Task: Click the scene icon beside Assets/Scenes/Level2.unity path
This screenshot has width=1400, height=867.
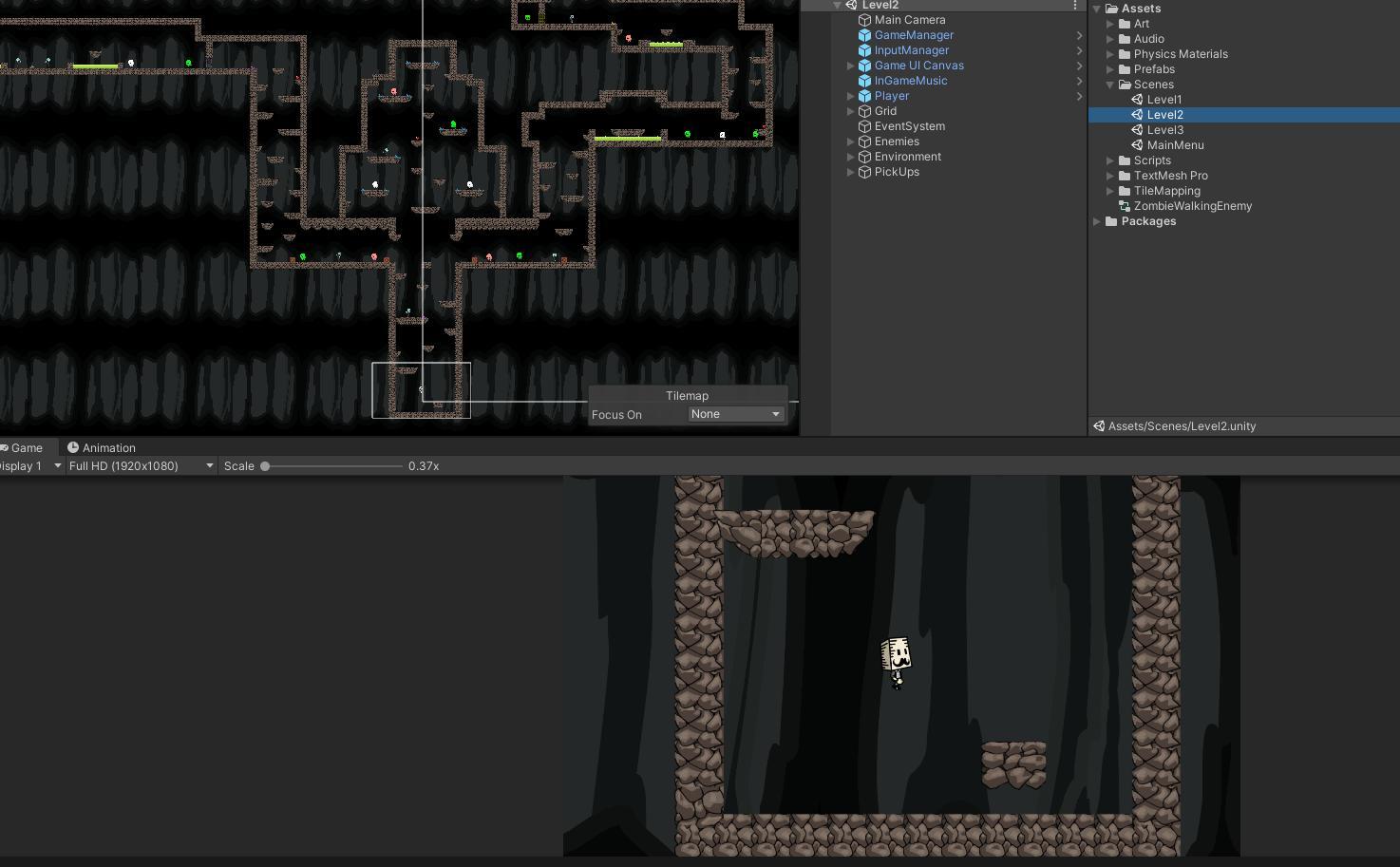Action: point(1100,425)
